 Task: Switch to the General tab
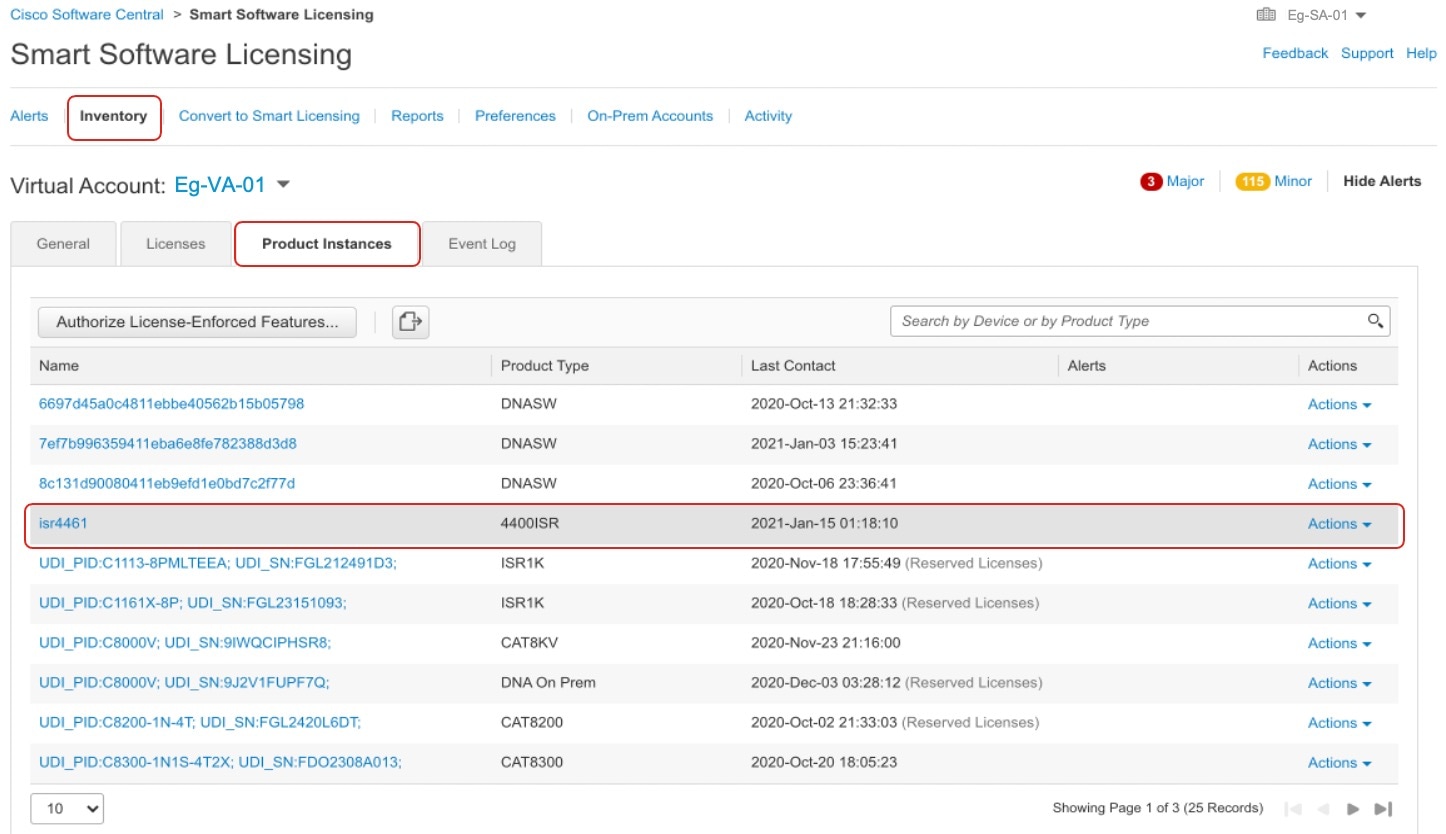(x=63, y=244)
